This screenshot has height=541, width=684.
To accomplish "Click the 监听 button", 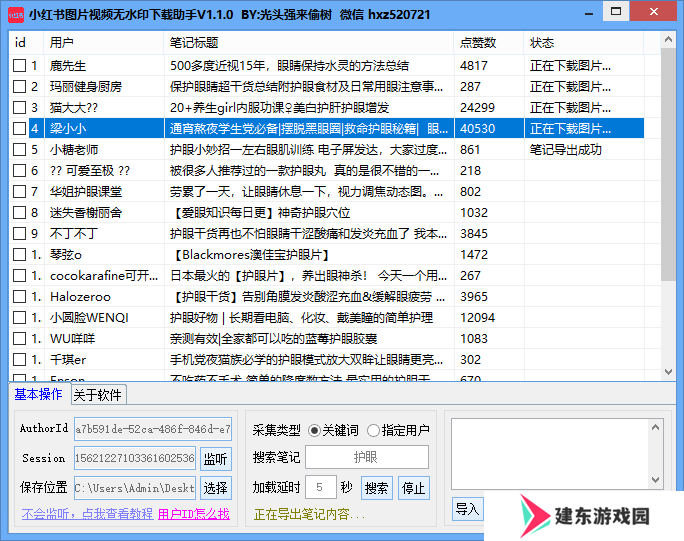I will [215, 459].
